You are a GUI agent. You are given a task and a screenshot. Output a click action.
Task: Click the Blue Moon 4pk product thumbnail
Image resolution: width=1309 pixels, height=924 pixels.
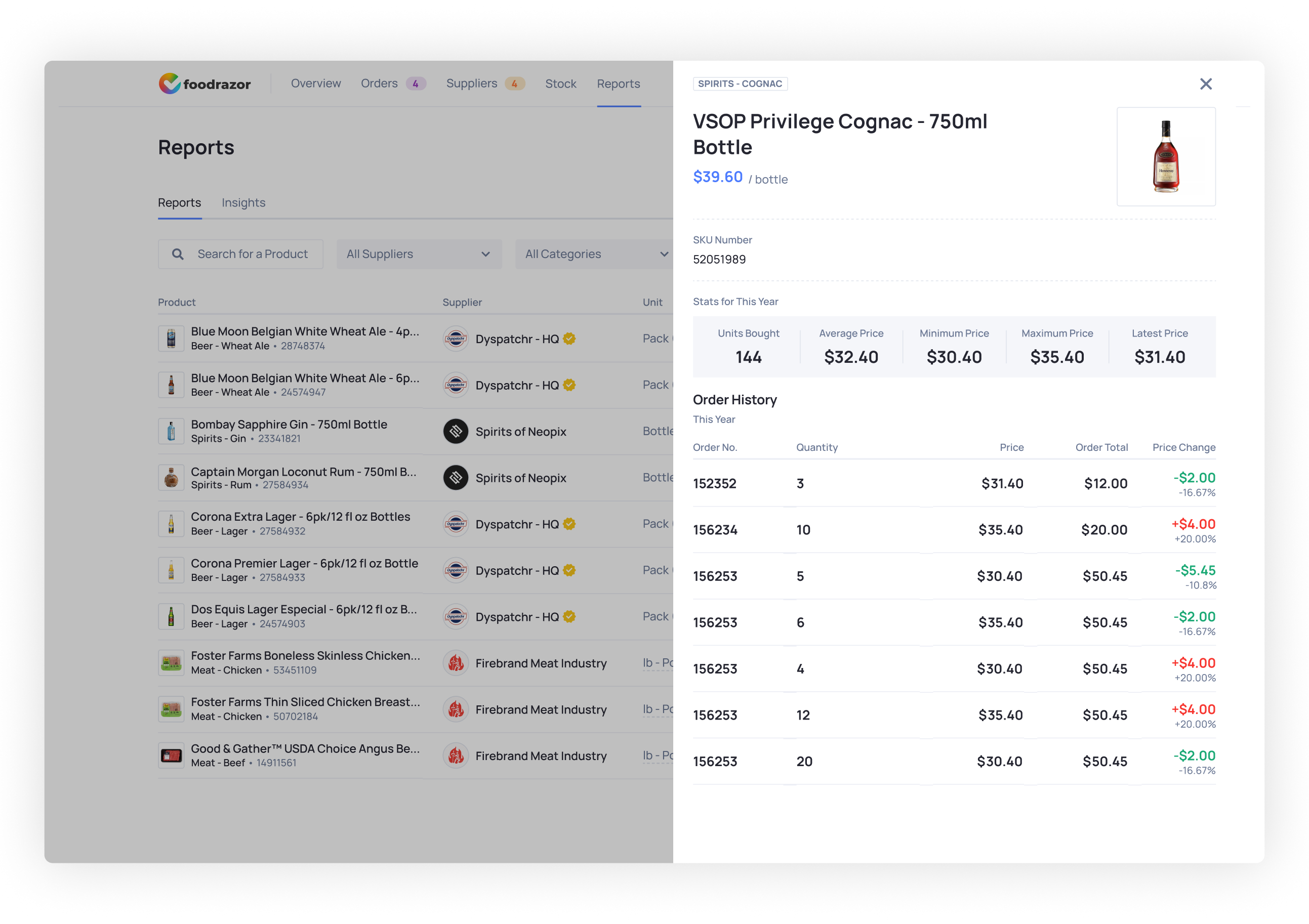click(x=171, y=339)
